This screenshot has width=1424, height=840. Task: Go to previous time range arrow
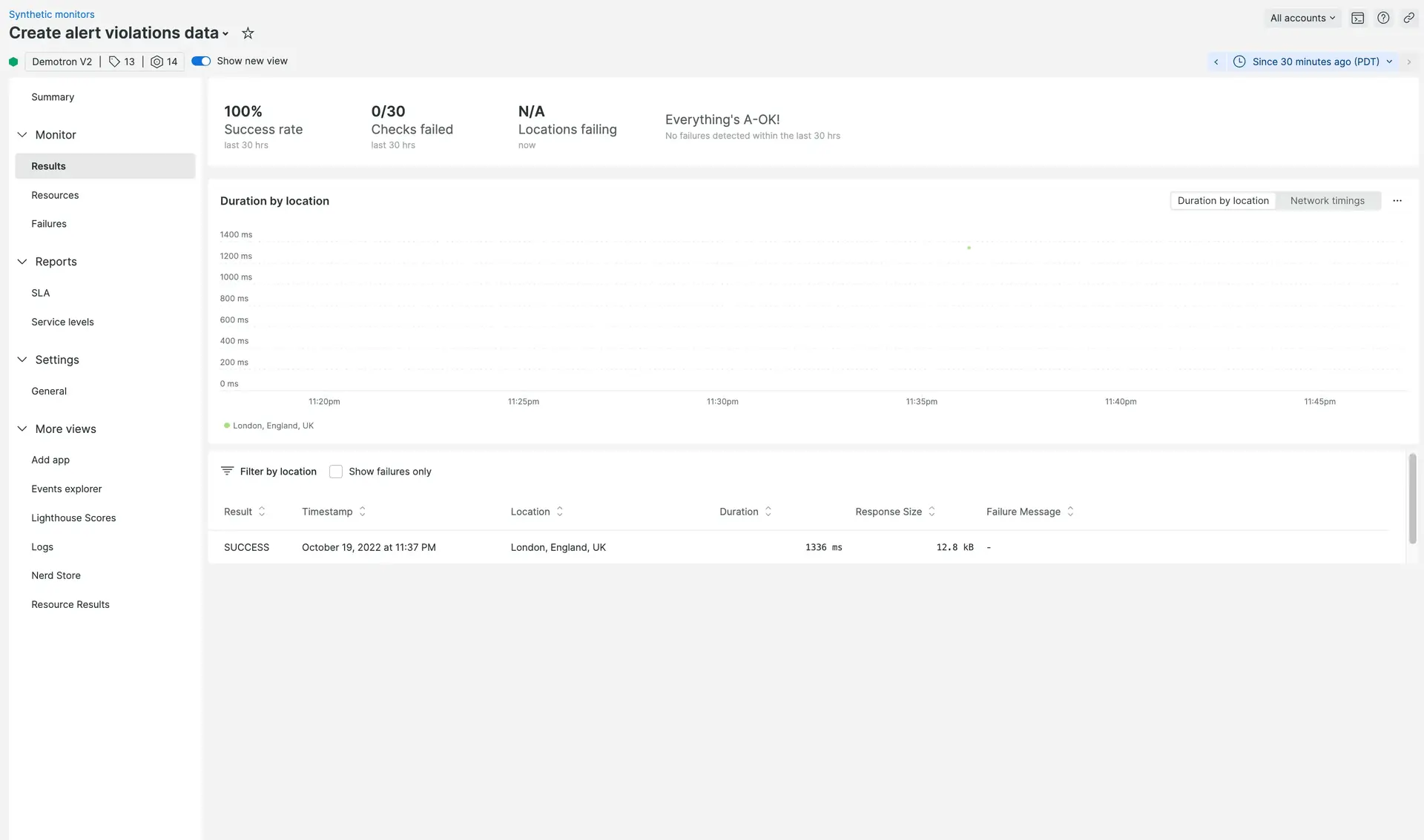coord(1216,62)
